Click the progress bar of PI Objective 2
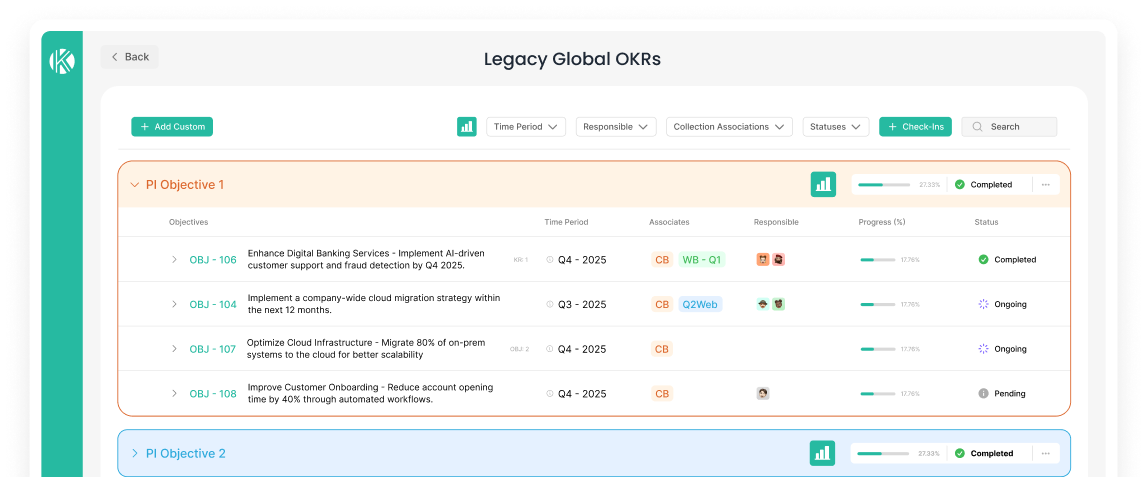Viewport: 1148px width, 477px height. (884, 454)
